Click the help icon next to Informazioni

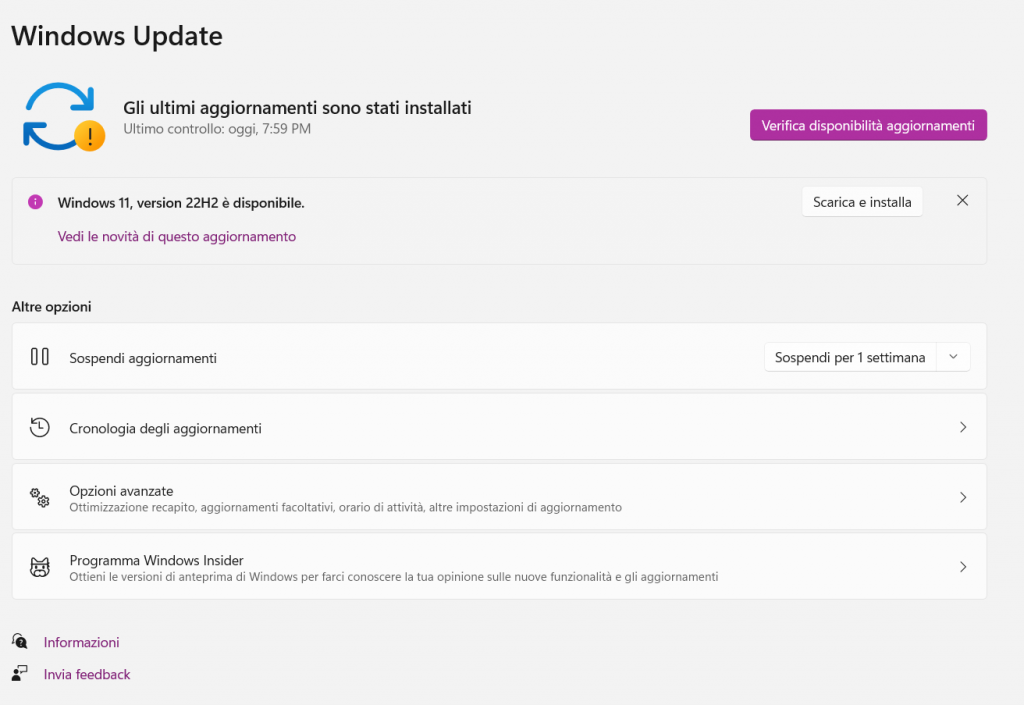20,641
